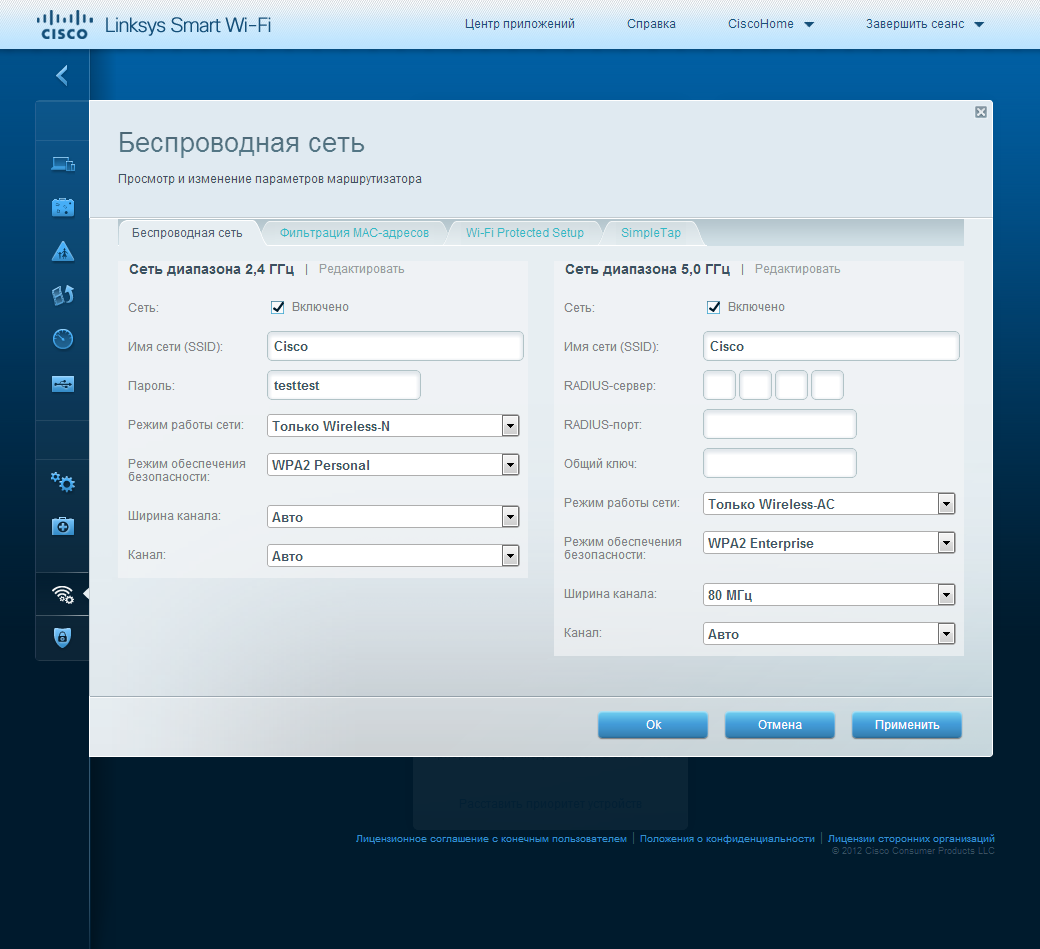Click Сеть диапазона 2,4 ГГц heading

click(x=211, y=269)
